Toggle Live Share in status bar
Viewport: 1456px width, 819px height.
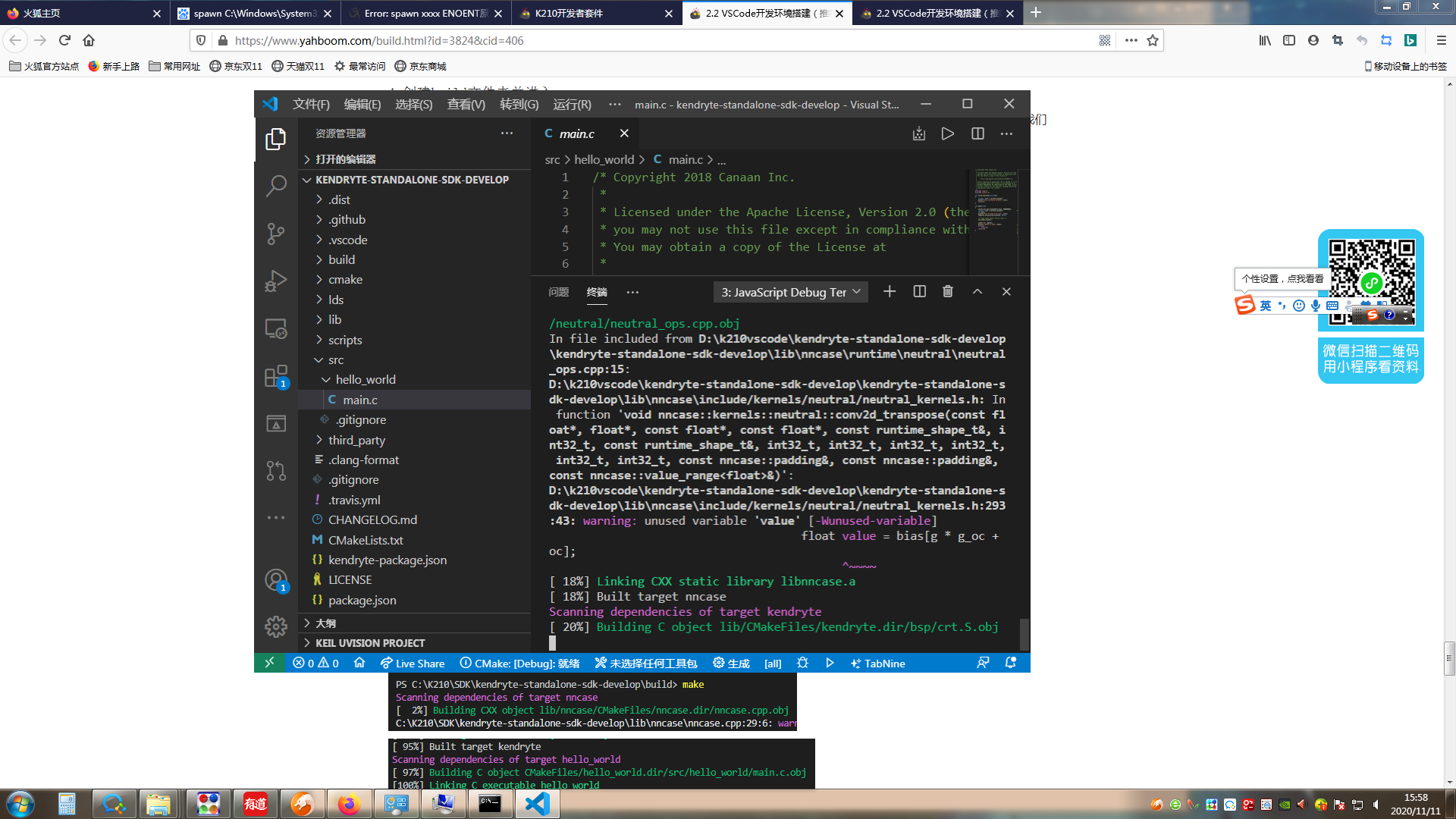[413, 664]
